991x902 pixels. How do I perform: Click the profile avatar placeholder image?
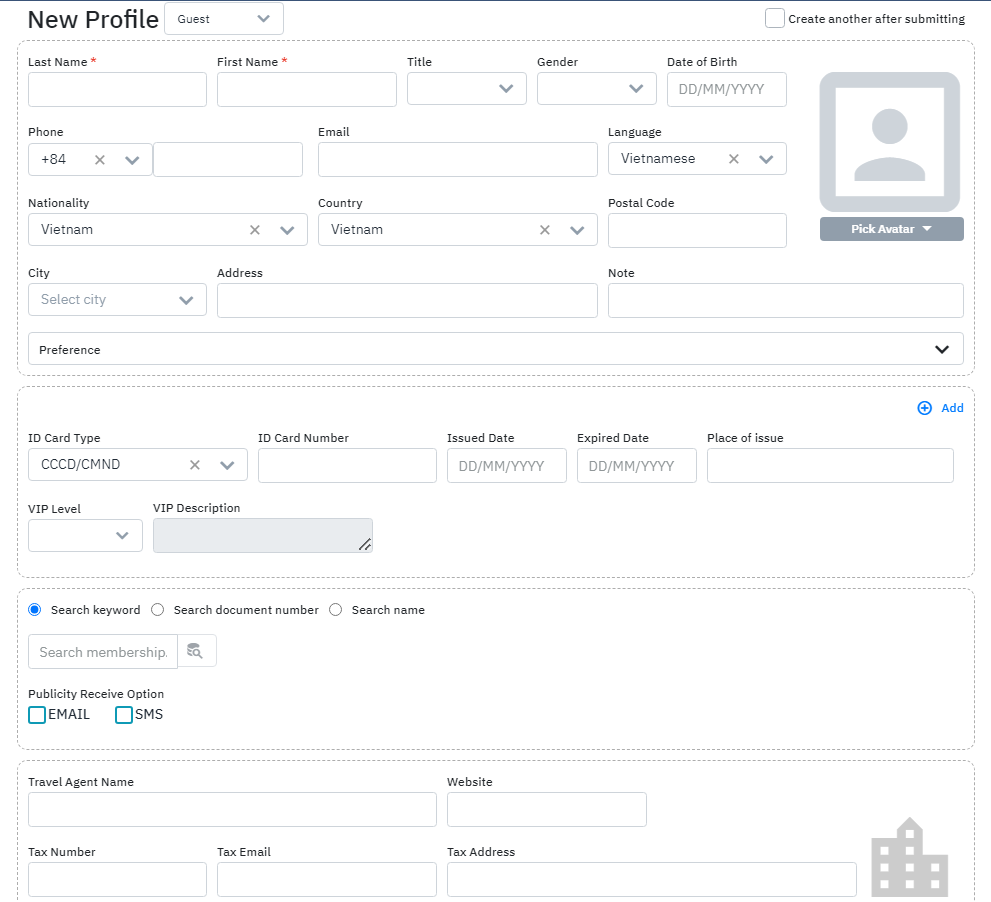point(889,141)
